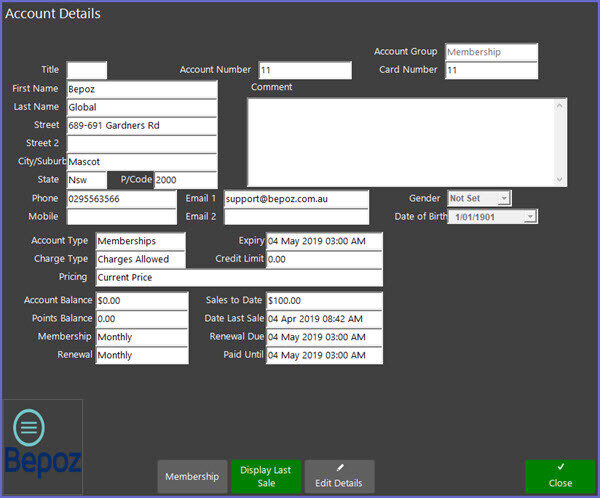Click the Comment text area
The image size is (600, 499).
coord(406,141)
